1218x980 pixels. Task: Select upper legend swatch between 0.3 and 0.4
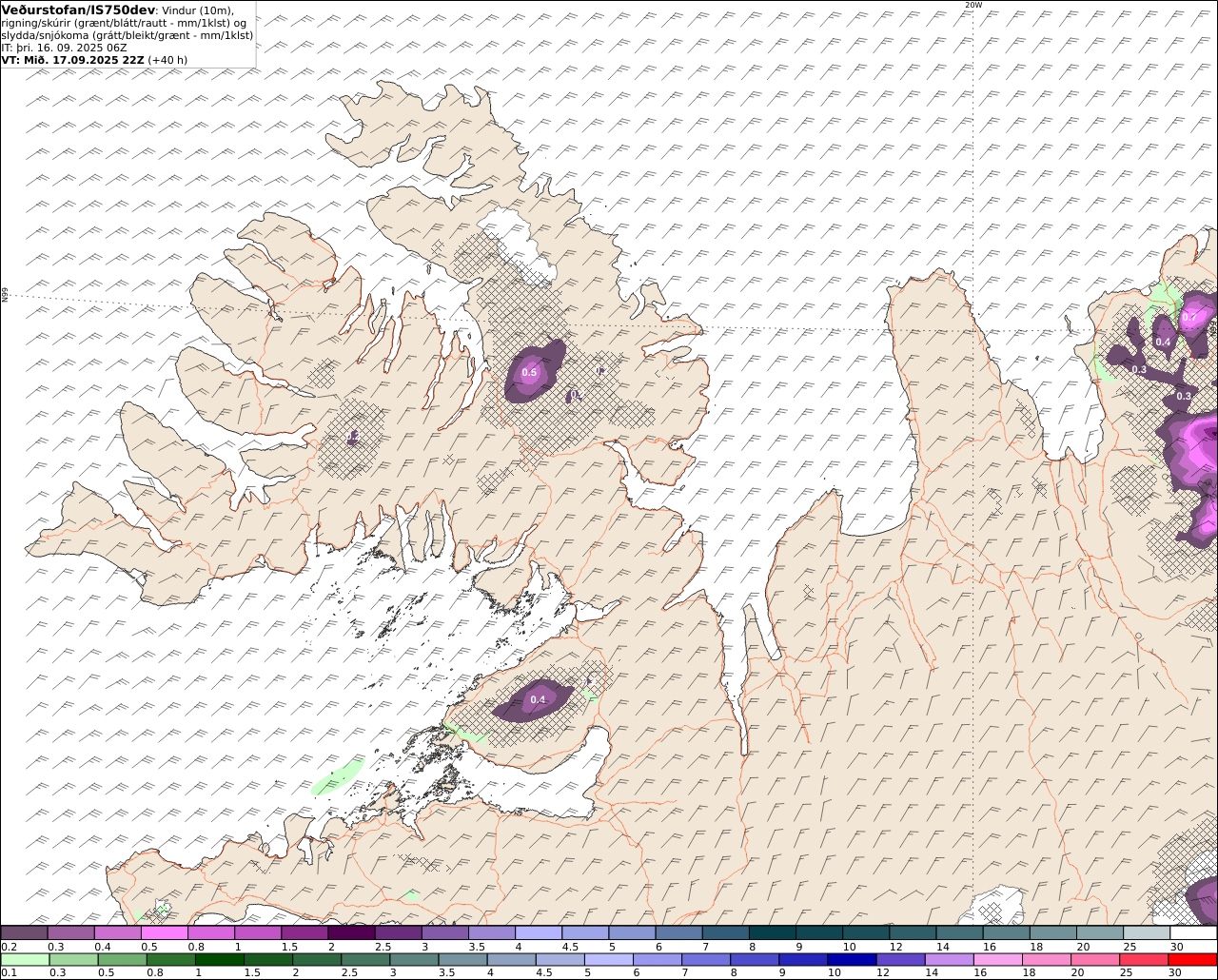tap(70, 933)
